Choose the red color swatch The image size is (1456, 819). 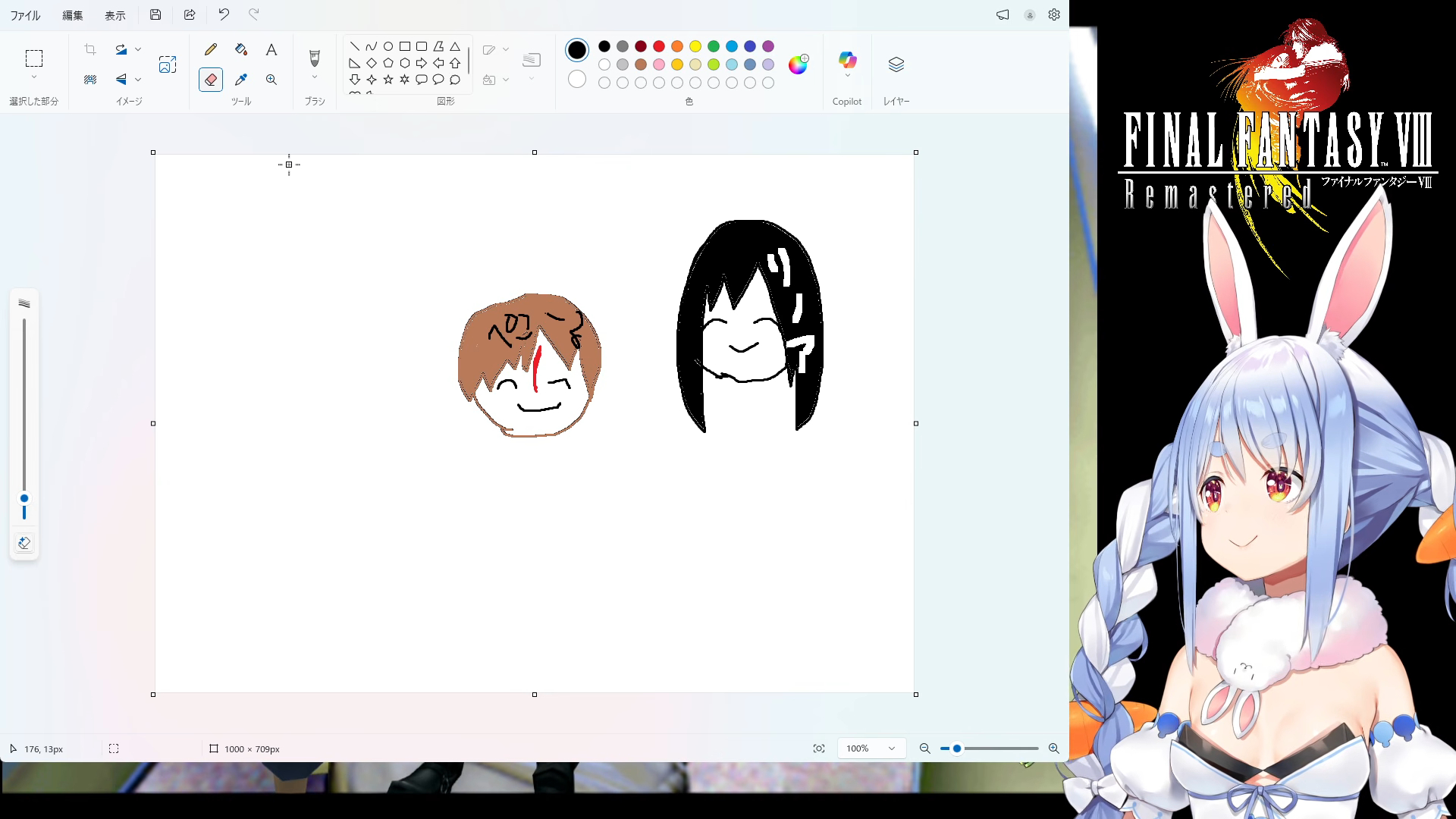(659, 46)
